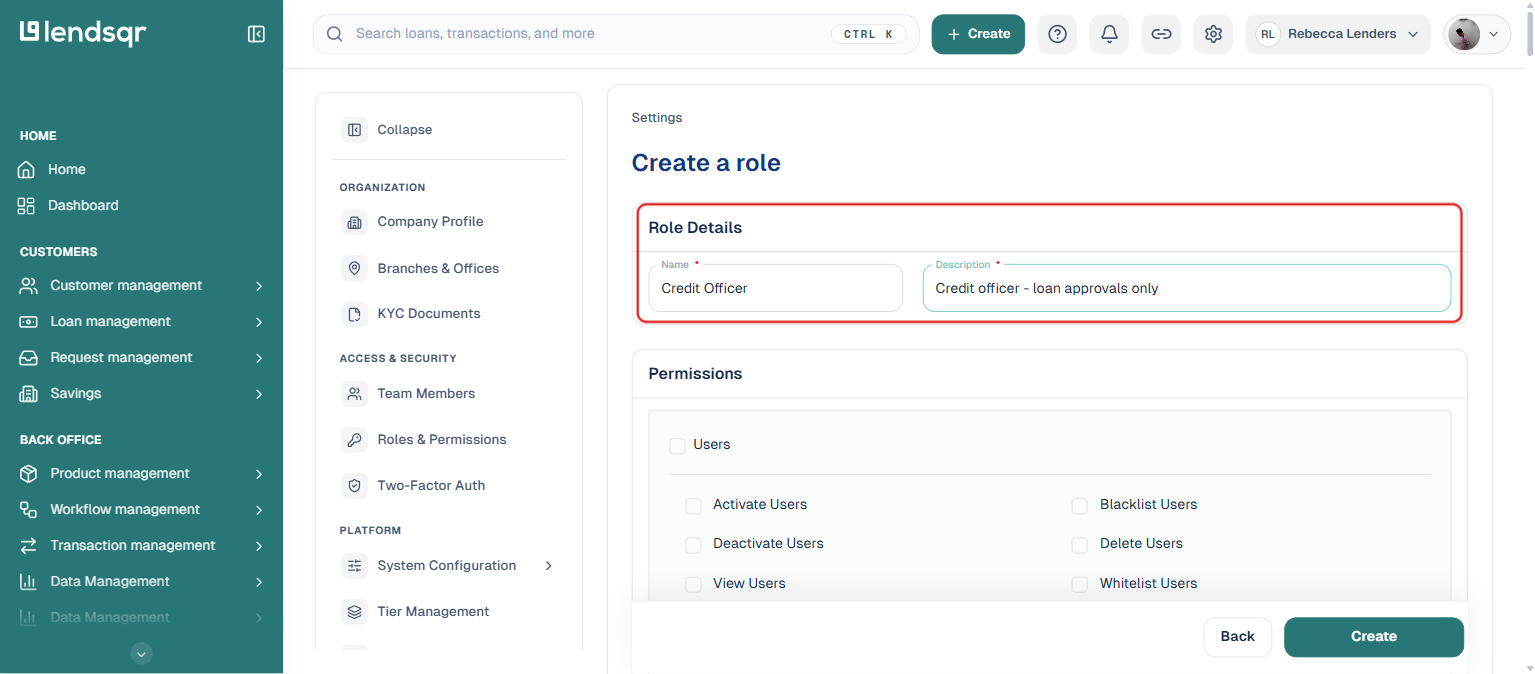1535x674 pixels.
Task: Click the Branches & Offices pin icon
Action: tap(354, 268)
